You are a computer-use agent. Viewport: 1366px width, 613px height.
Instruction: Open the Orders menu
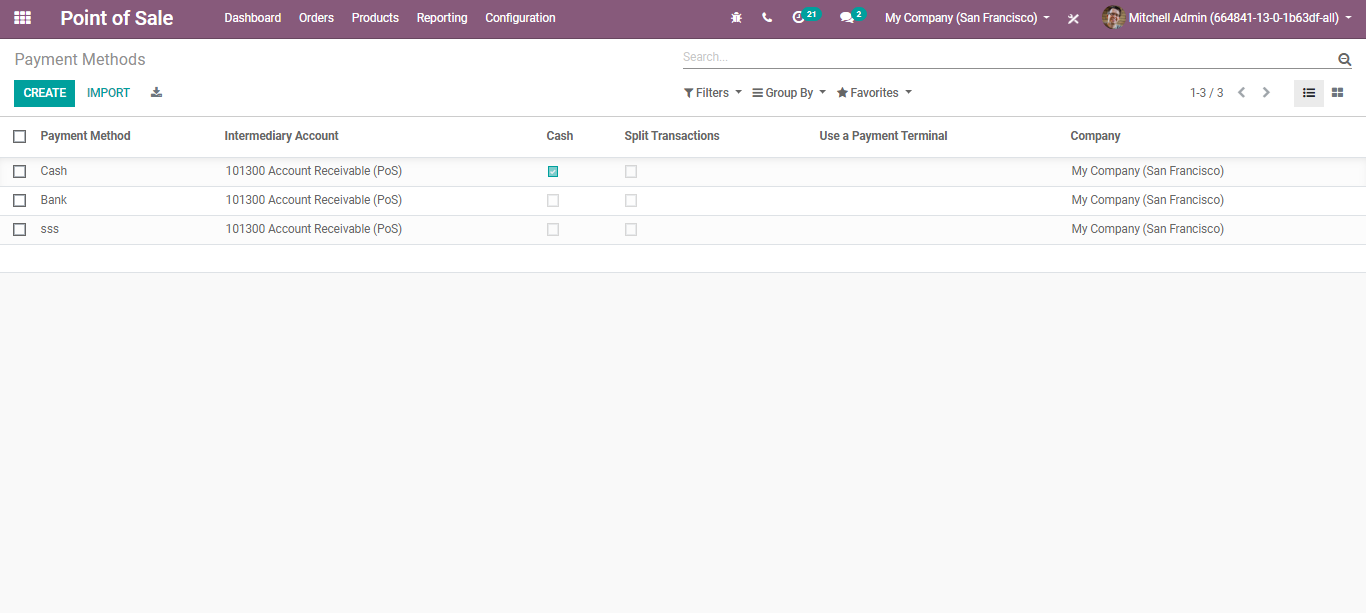click(317, 18)
